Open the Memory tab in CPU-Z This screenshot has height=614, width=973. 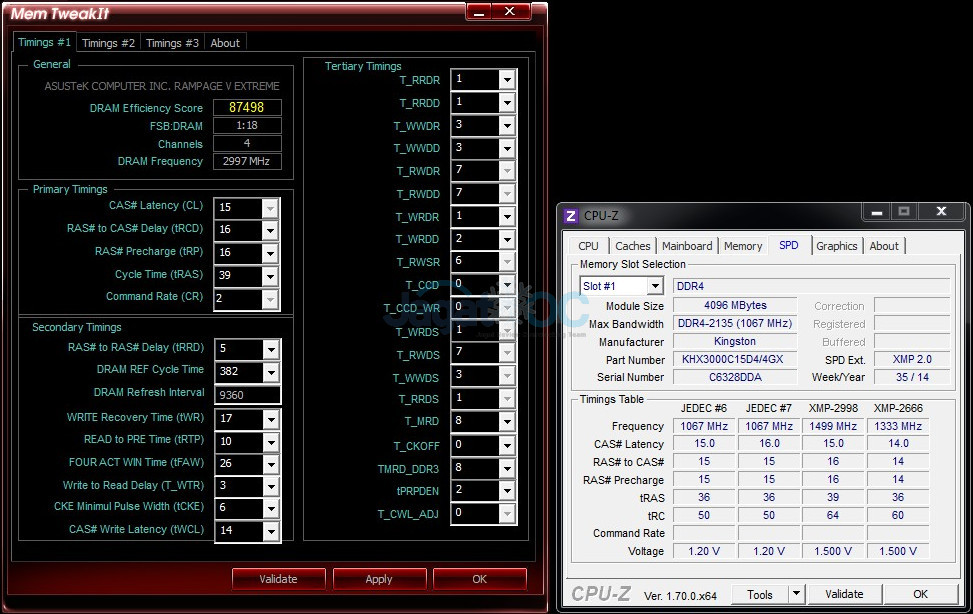(743, 246)
